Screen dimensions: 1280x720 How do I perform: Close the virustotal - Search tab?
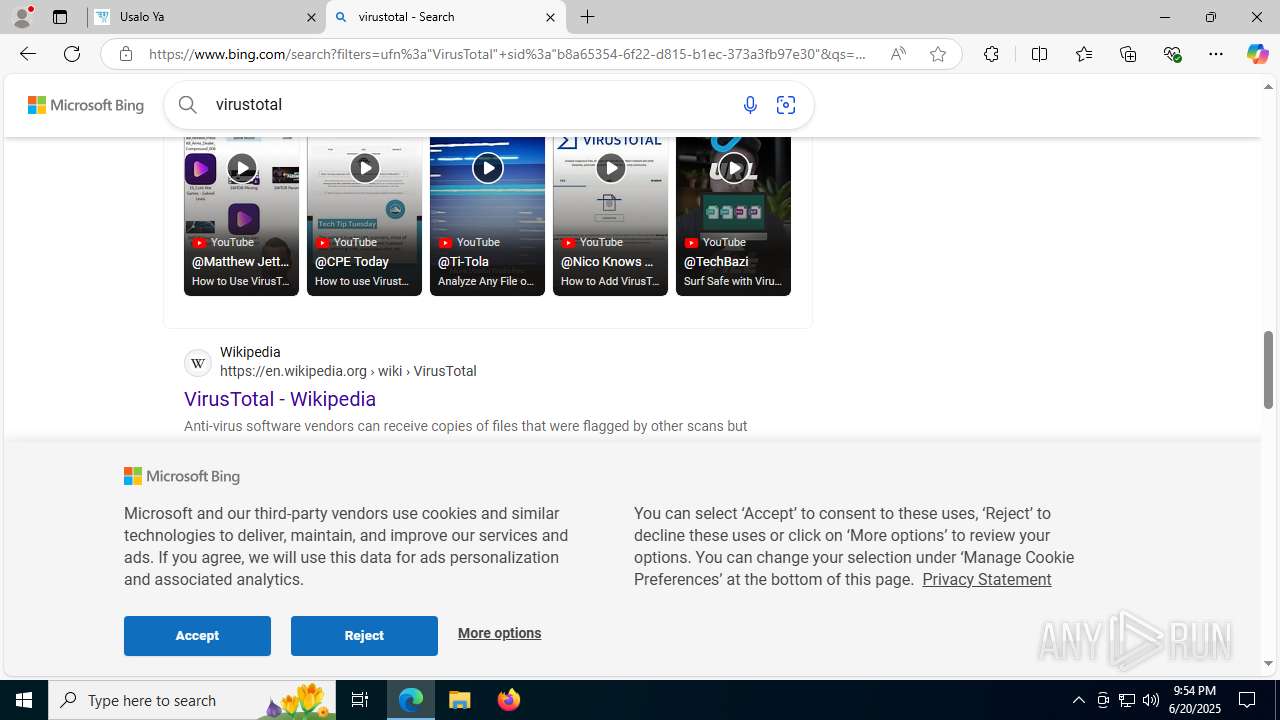(550, 17)
